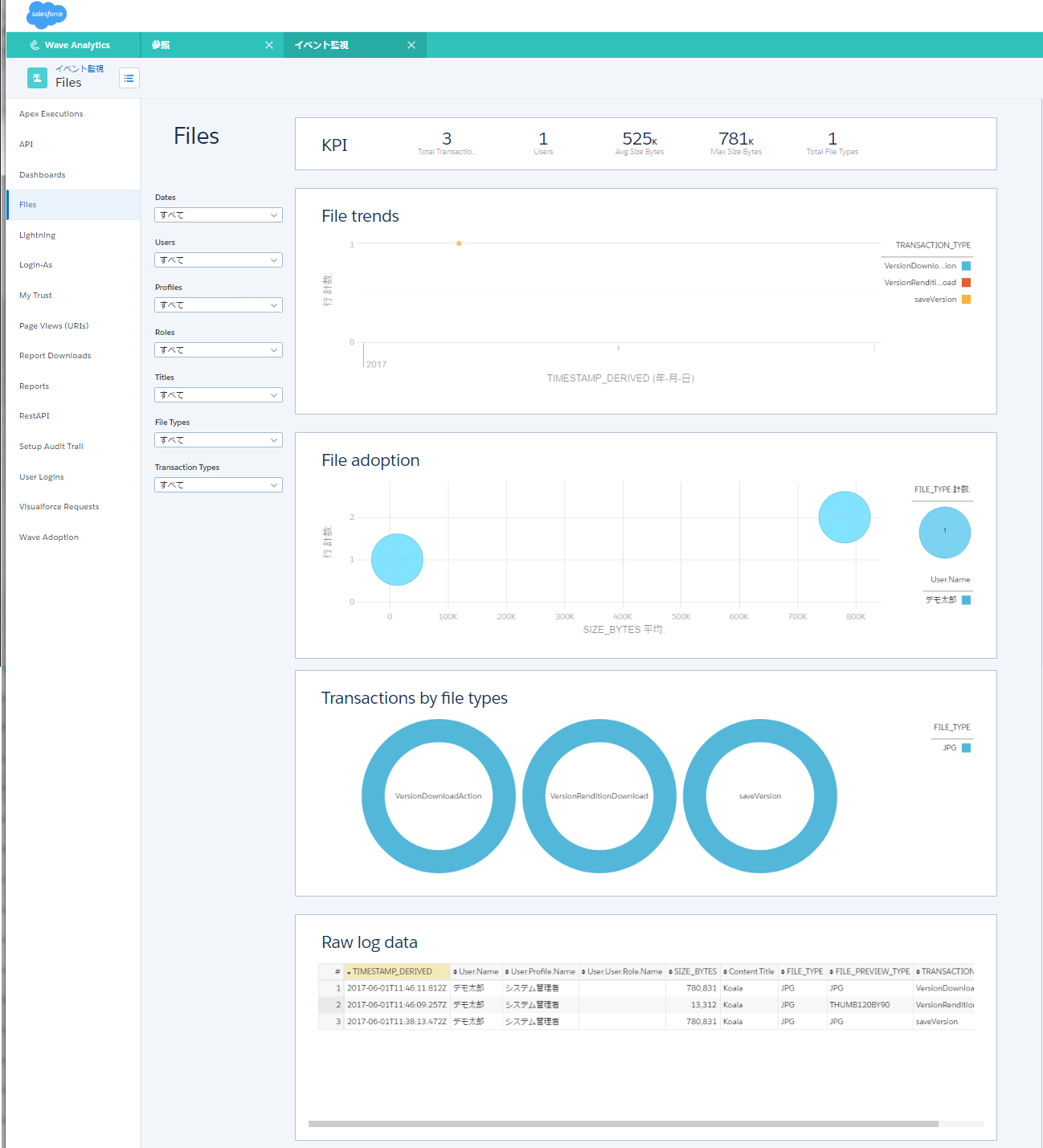Open Dashboards in the sidebar

click(x=73, y=175)
